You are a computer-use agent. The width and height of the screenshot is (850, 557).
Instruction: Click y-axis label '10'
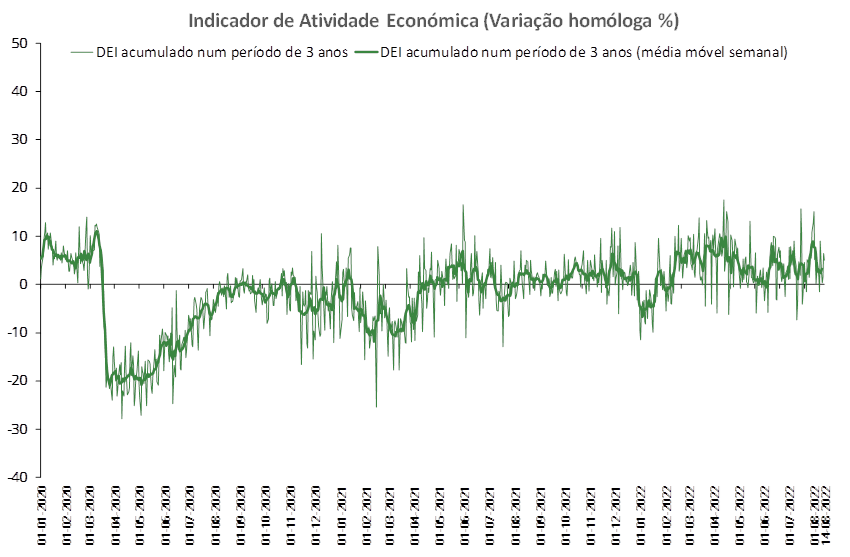point(20,236)
